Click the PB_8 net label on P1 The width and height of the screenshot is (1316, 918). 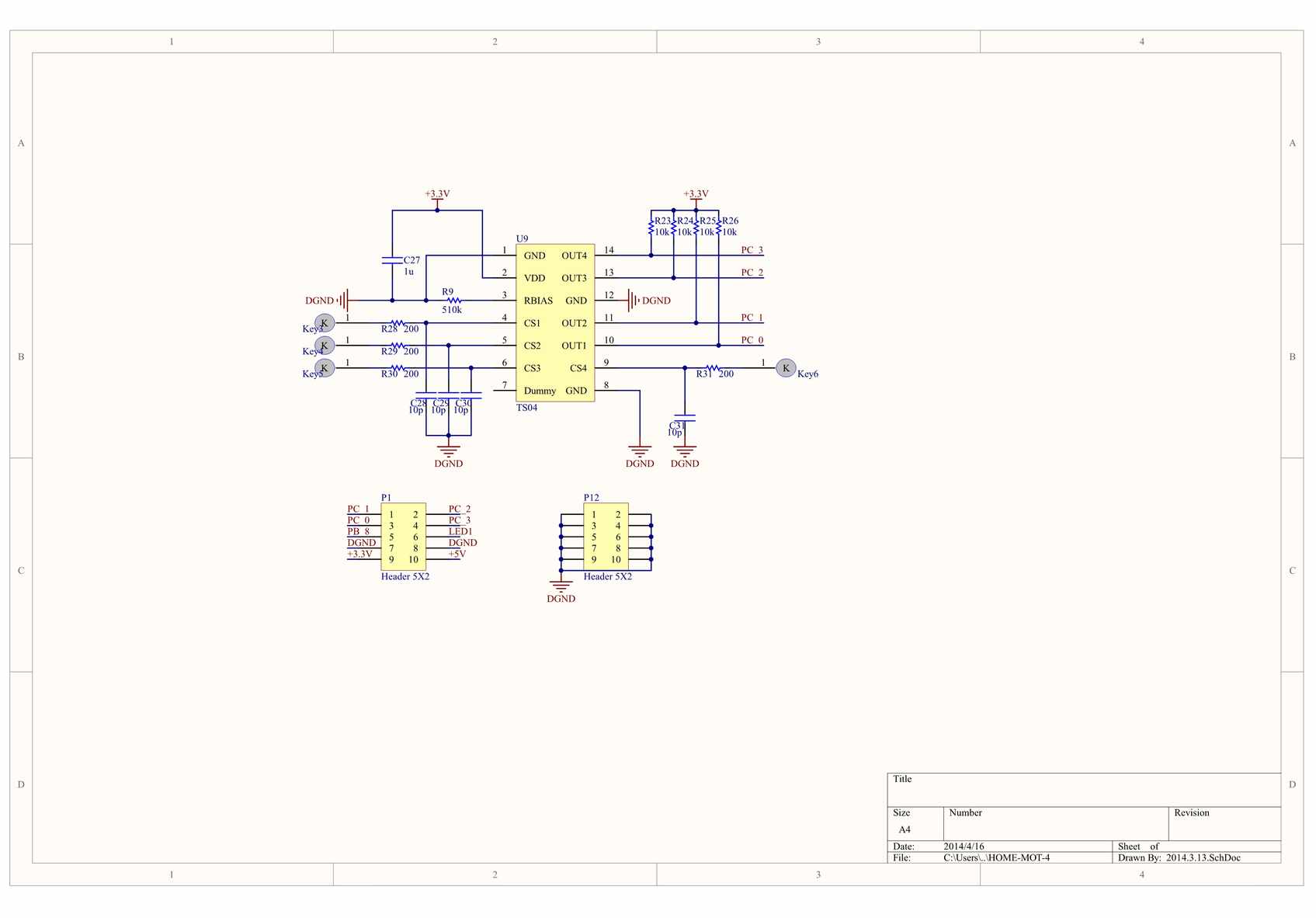coord(359,531)
